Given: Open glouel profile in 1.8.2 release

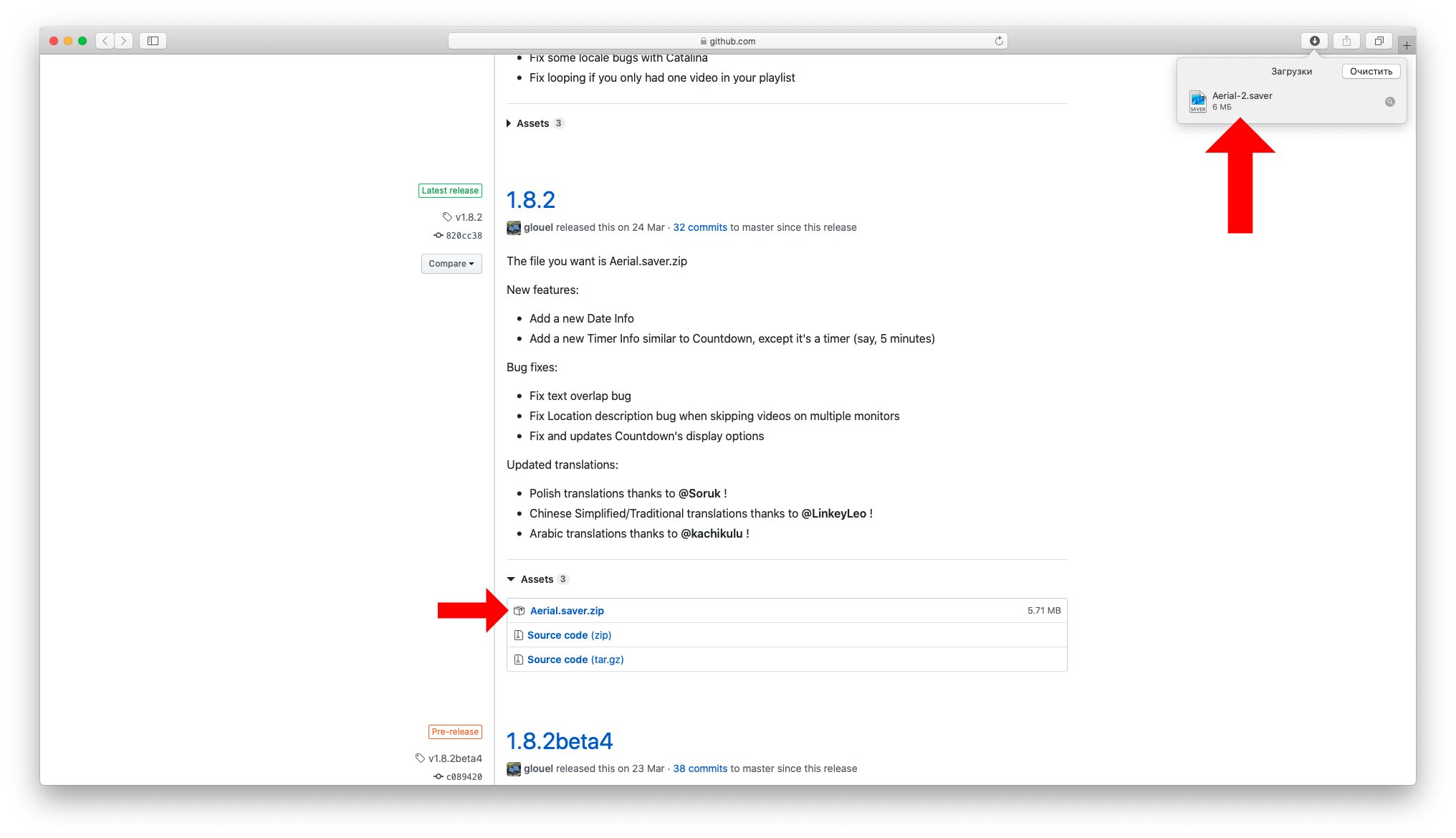Looking at the screenshot, I should (538, 227).
